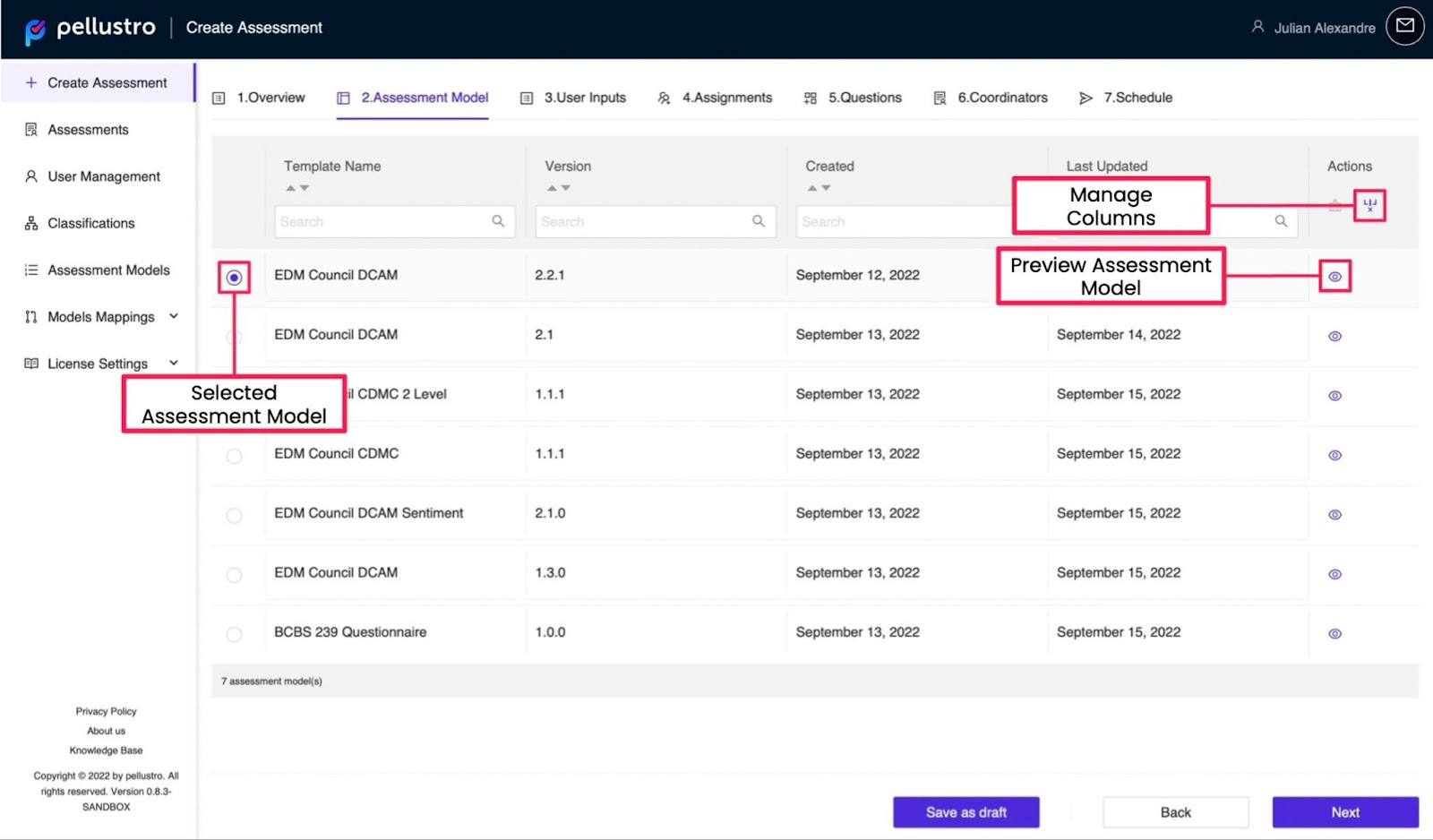
Task: Preview EDM Council DCAM 2.2.1 model
Action: click(x=1334, y=277)
